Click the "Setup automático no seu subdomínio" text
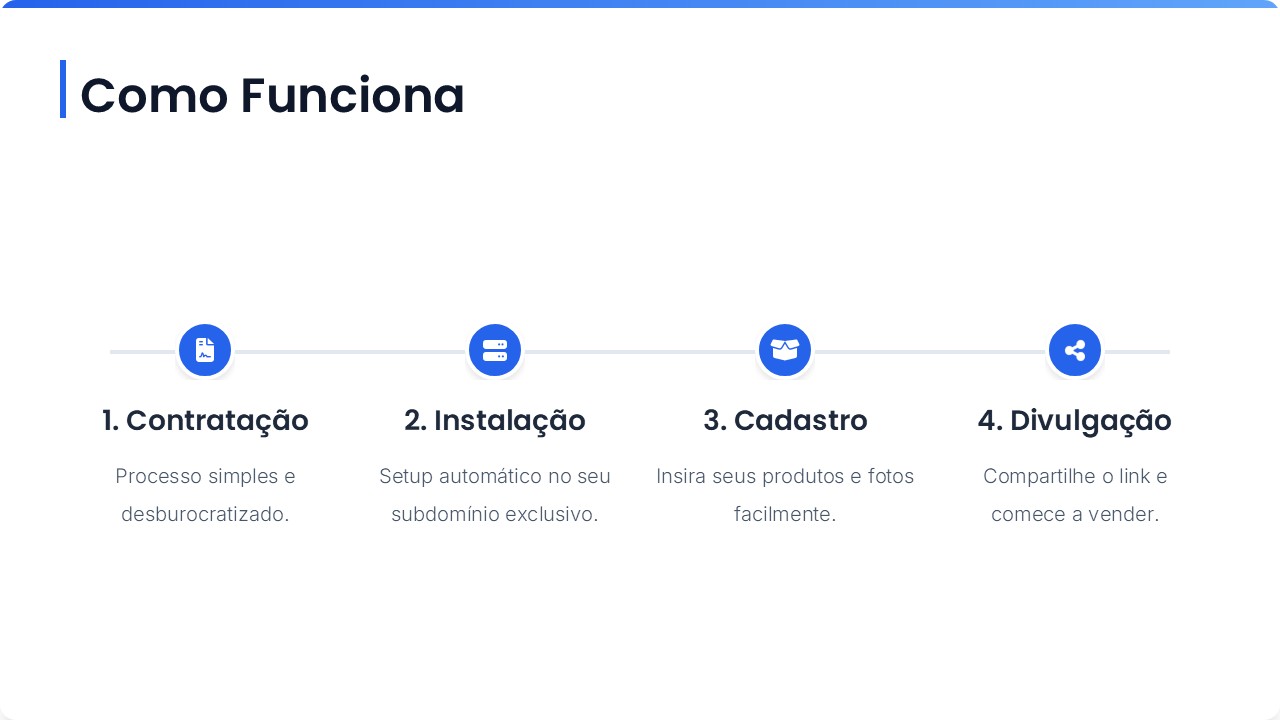1280x720 pixels. click(x=495, y=495)
